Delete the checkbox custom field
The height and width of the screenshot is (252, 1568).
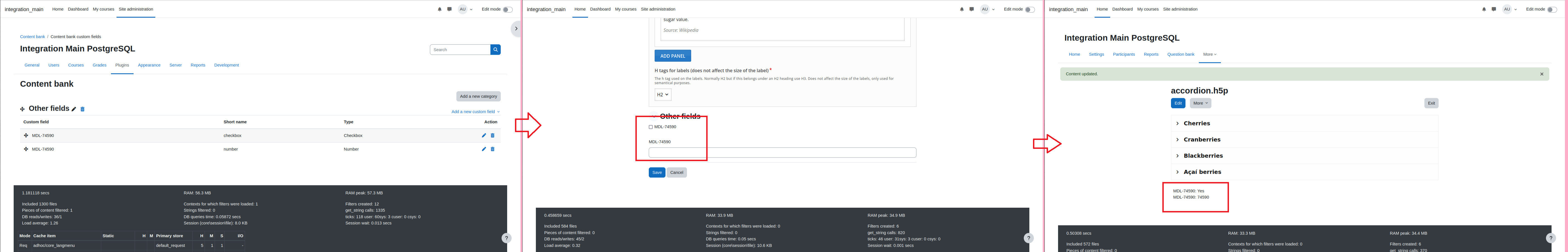[x=492, y=135]
